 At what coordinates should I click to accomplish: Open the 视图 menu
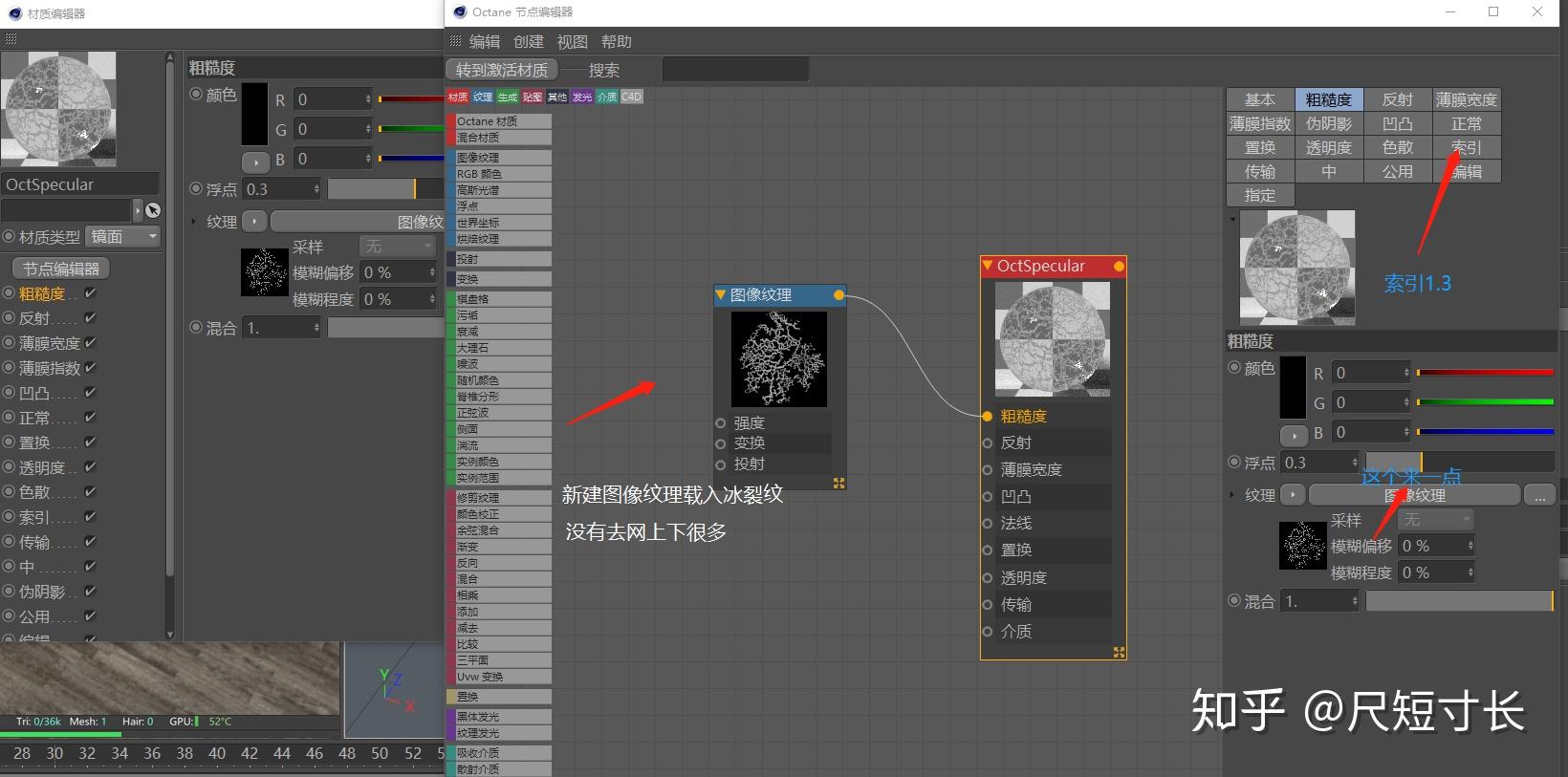(x=572, y=41)
